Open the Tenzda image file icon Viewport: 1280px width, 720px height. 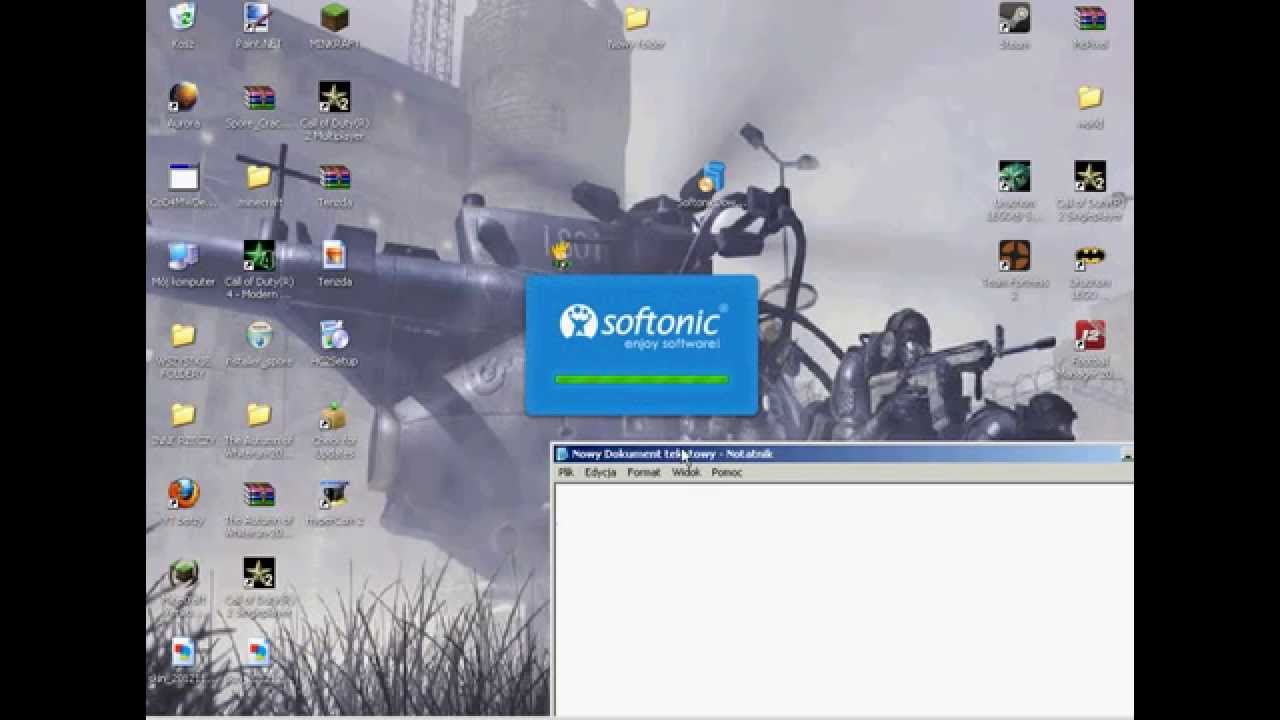(x=334, y=255)
